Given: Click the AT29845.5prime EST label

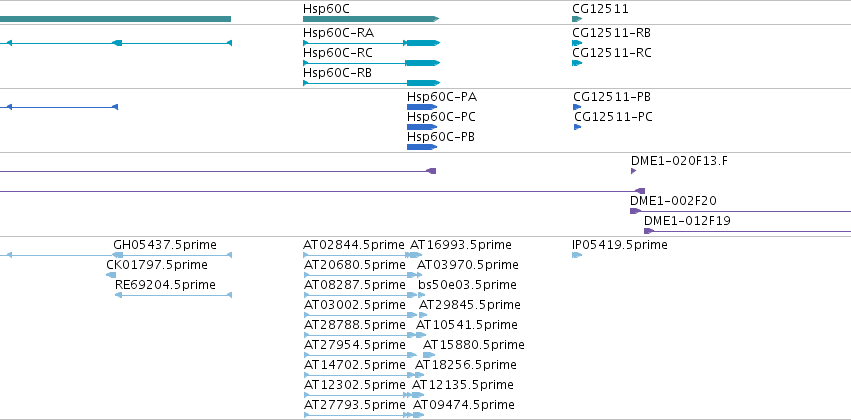Looking at the screenshot, I should [x=469, y=305].
